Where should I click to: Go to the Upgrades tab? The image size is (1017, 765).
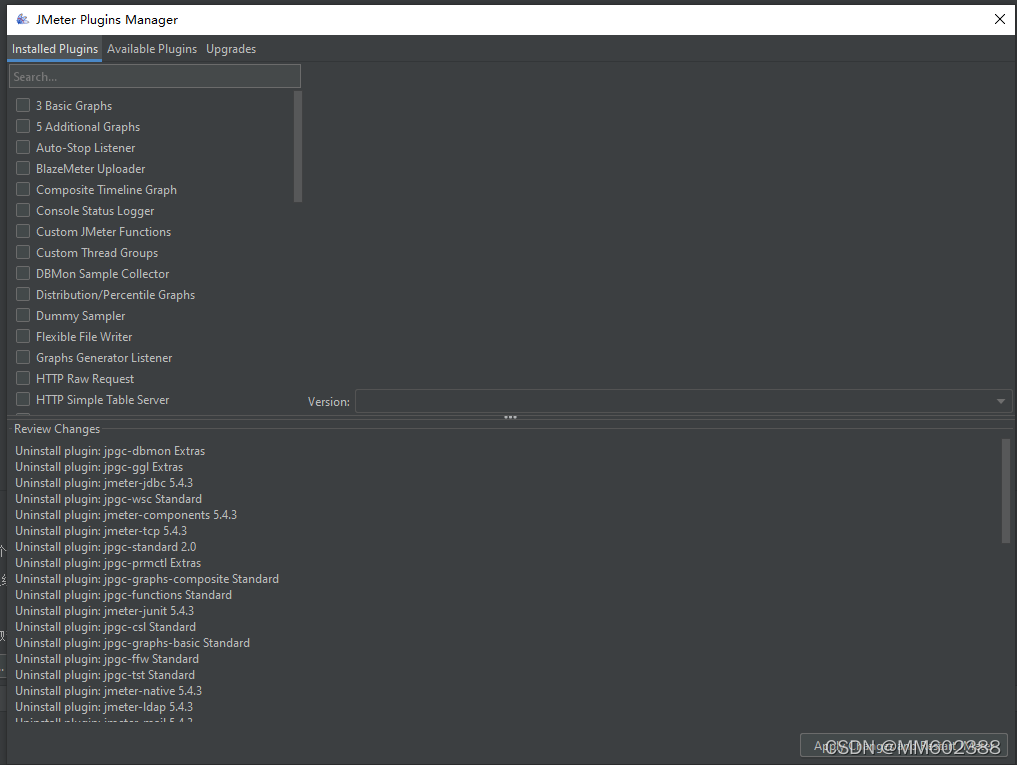pyautogui.click(x=231, y=49)
